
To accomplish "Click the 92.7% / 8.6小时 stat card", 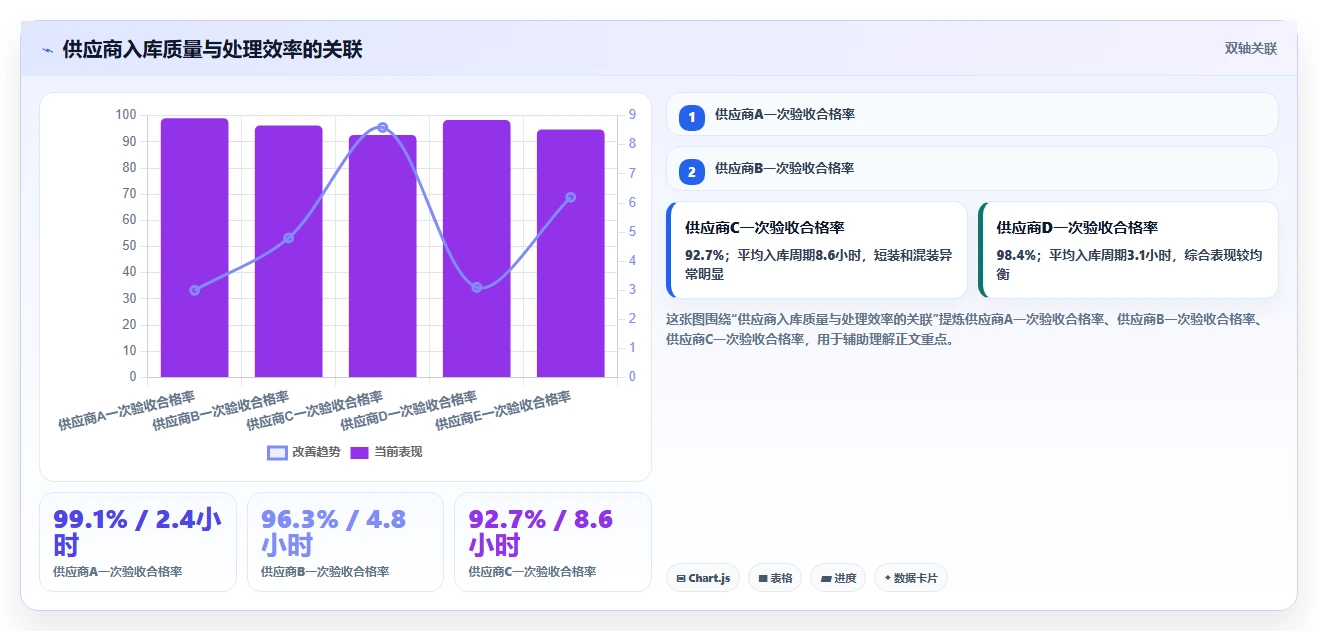I will click(x=553, y=541).
